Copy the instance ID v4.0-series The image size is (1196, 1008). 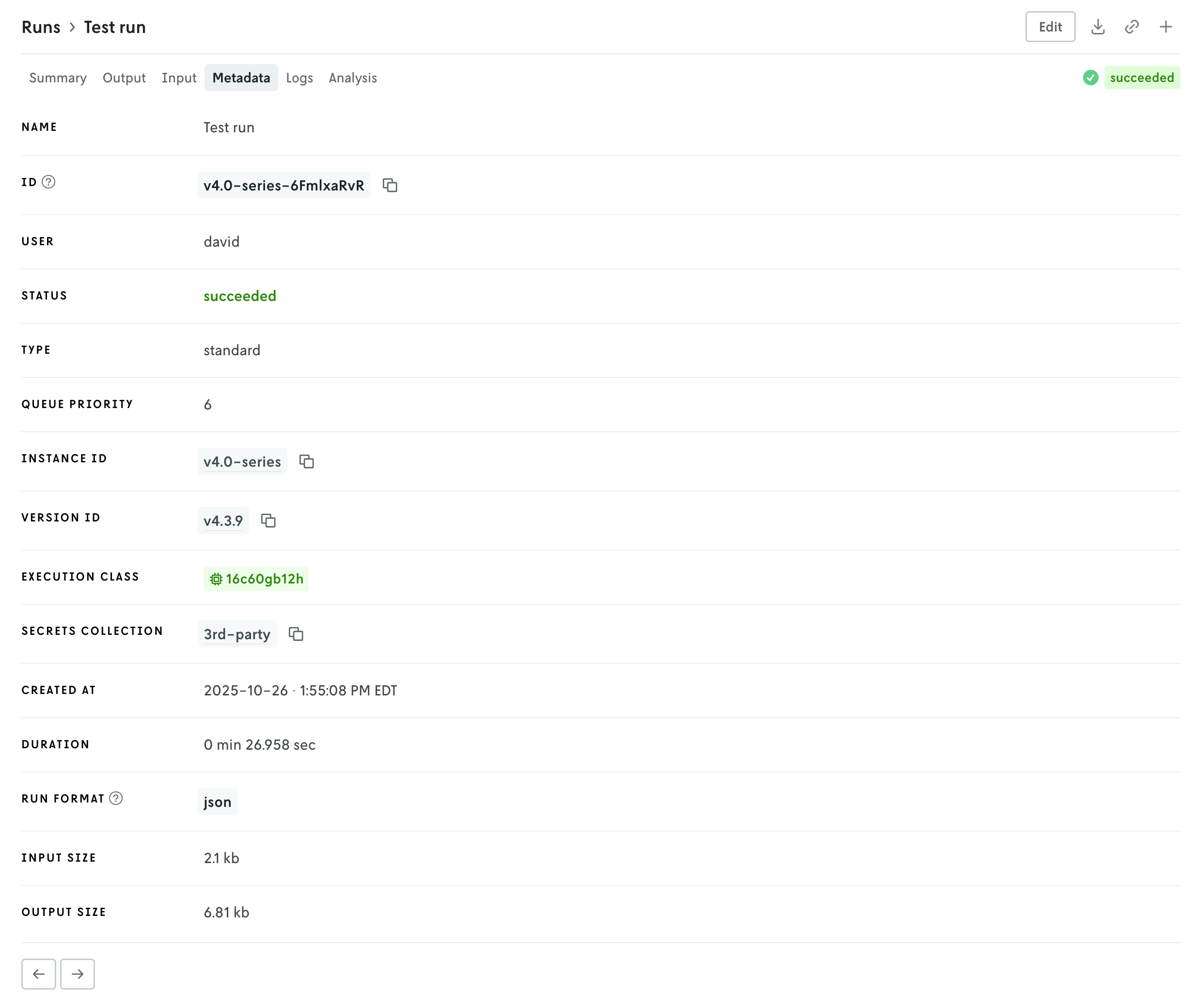point(306,462)
